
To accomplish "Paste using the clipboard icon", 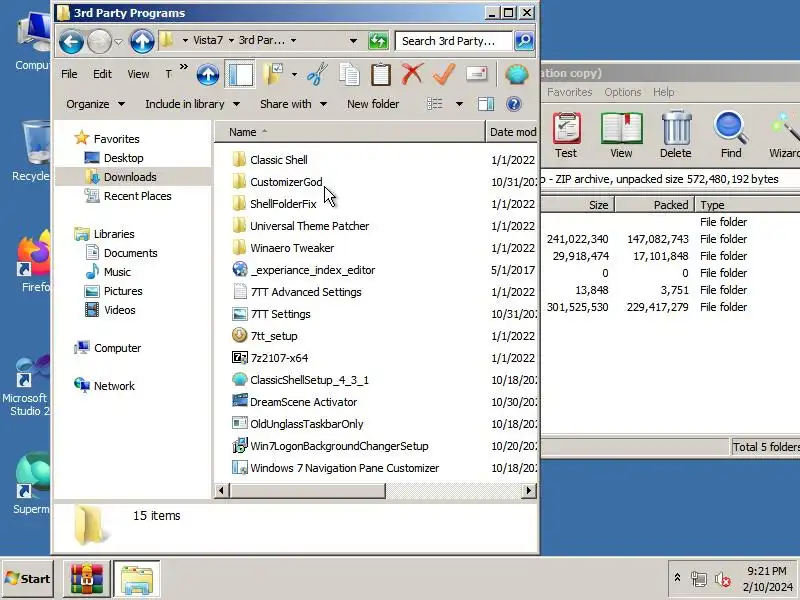I will pos(381,74).
